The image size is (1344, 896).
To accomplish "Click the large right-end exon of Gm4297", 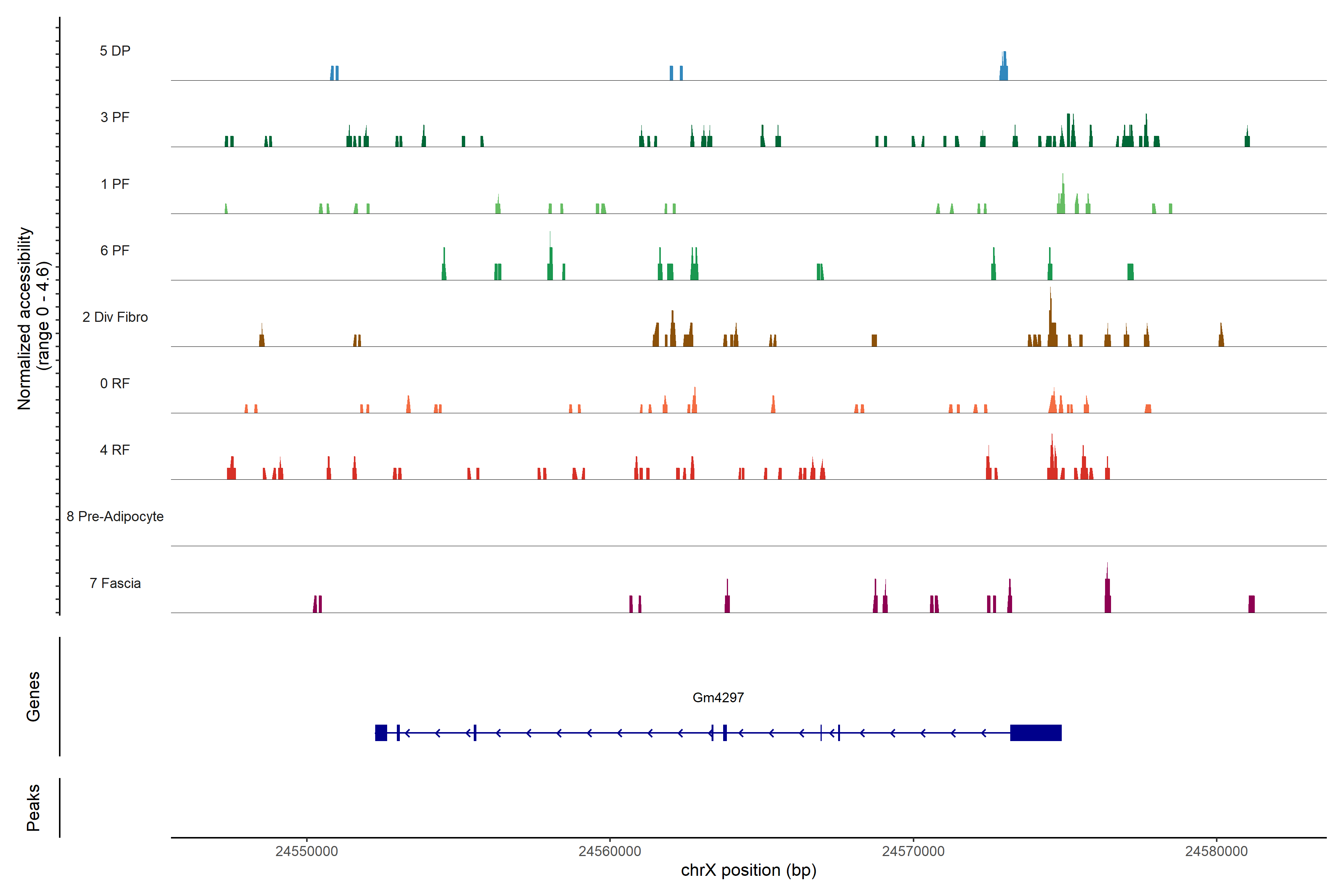I will [1035, 732].
